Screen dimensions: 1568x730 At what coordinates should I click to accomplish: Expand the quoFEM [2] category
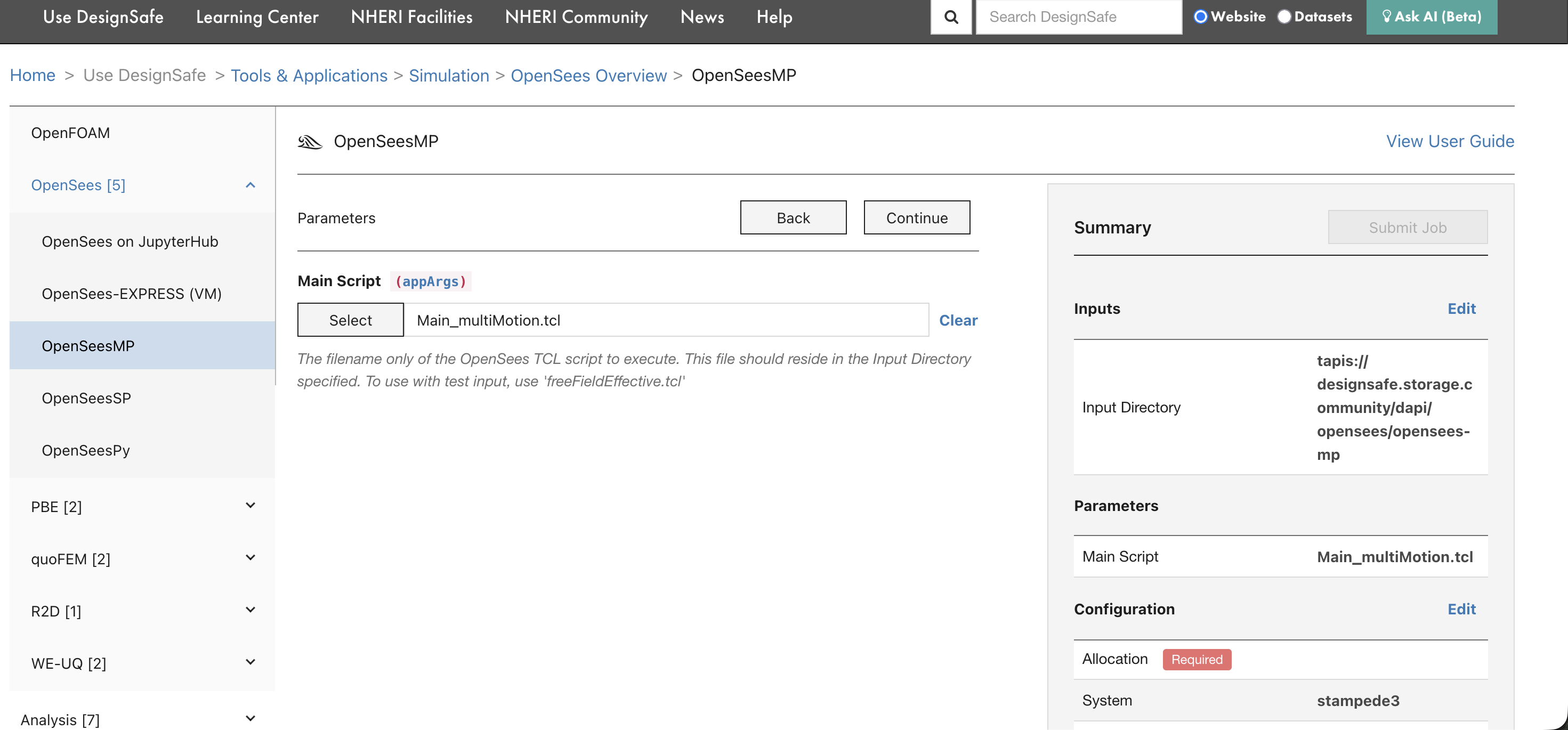(250, 558)
